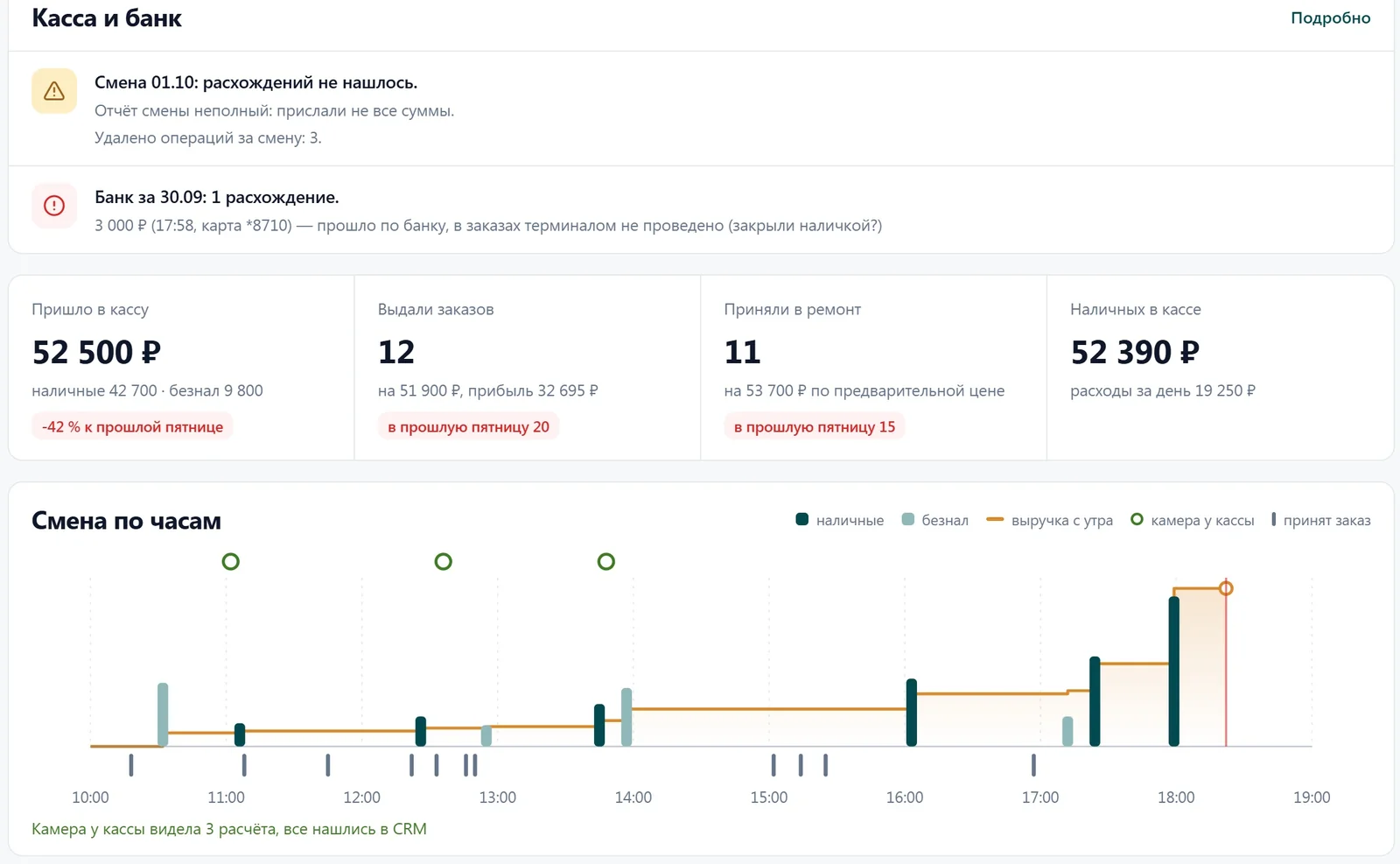Click the first camera circle marker near 11:00
Viewport: 1400px width, 864px height.
(x=231, y=561)
